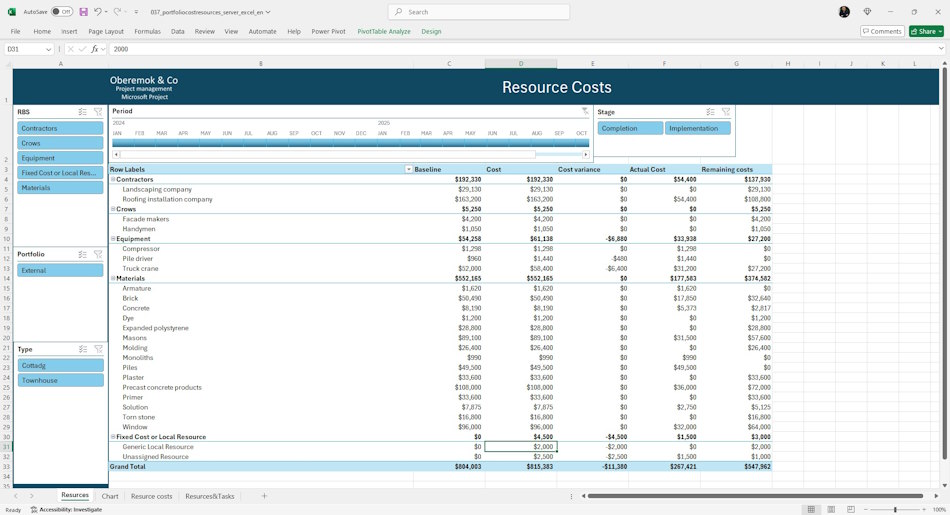Select External in Portfolio slicer
The height and width of the screenshot is (515, 950).
click(x=60, y=271)
